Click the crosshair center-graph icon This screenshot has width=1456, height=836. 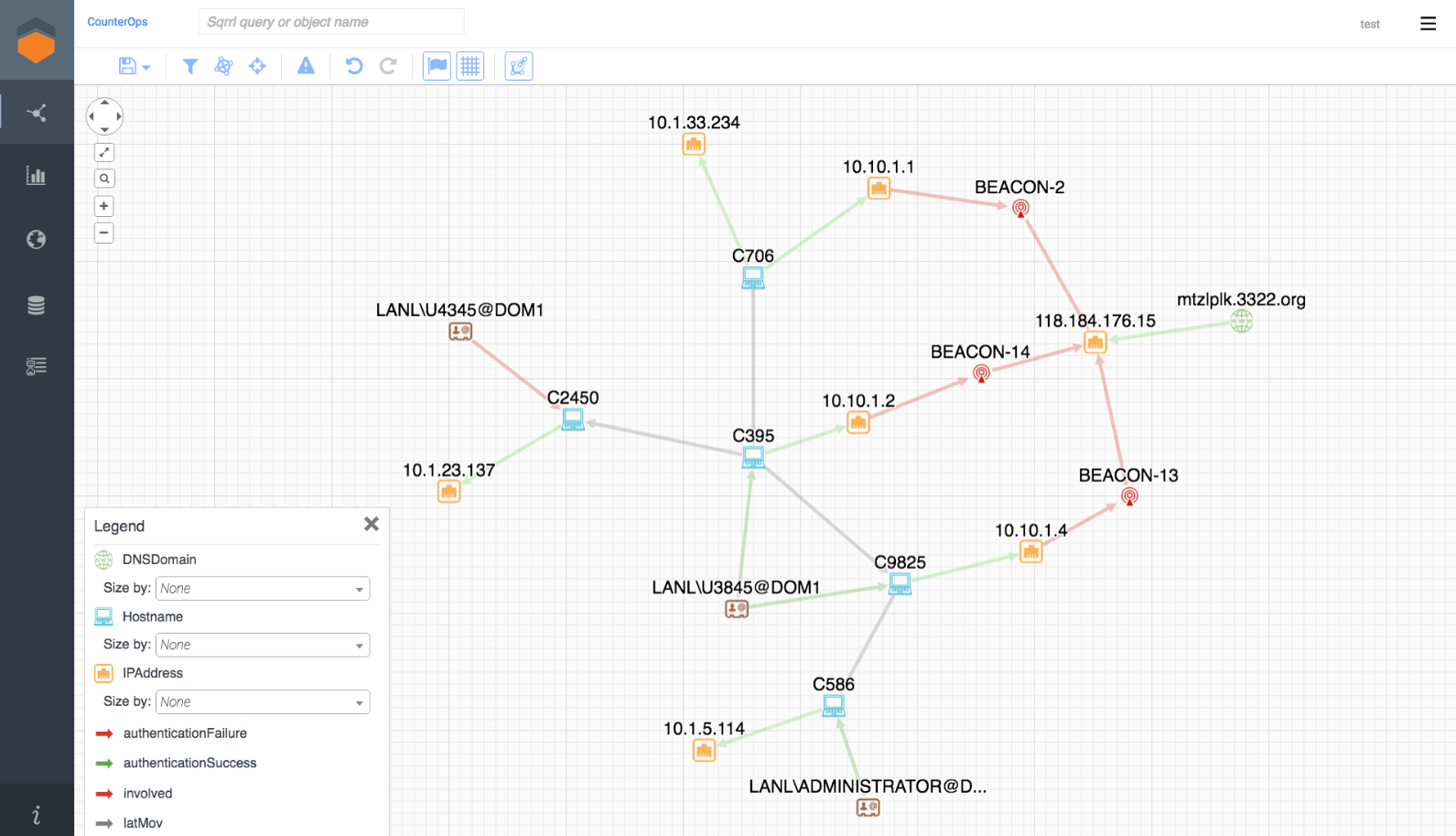click(257, 66)
